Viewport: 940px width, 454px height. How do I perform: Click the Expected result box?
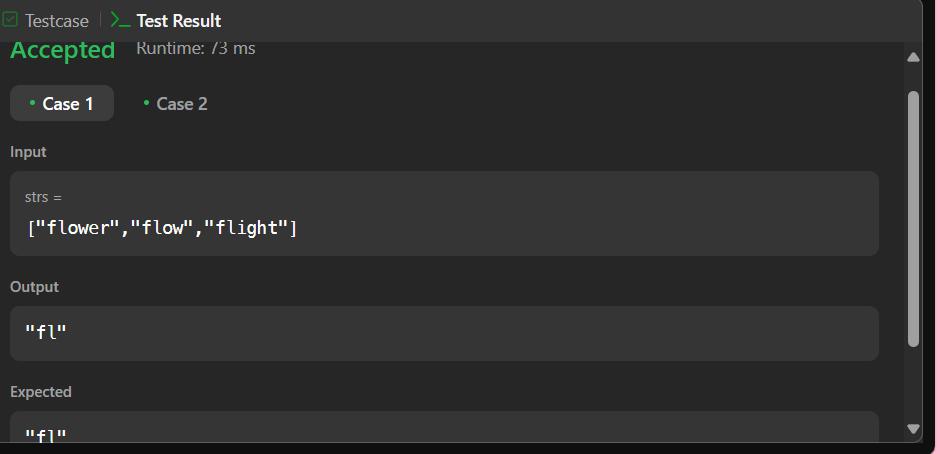coord(444,427)
